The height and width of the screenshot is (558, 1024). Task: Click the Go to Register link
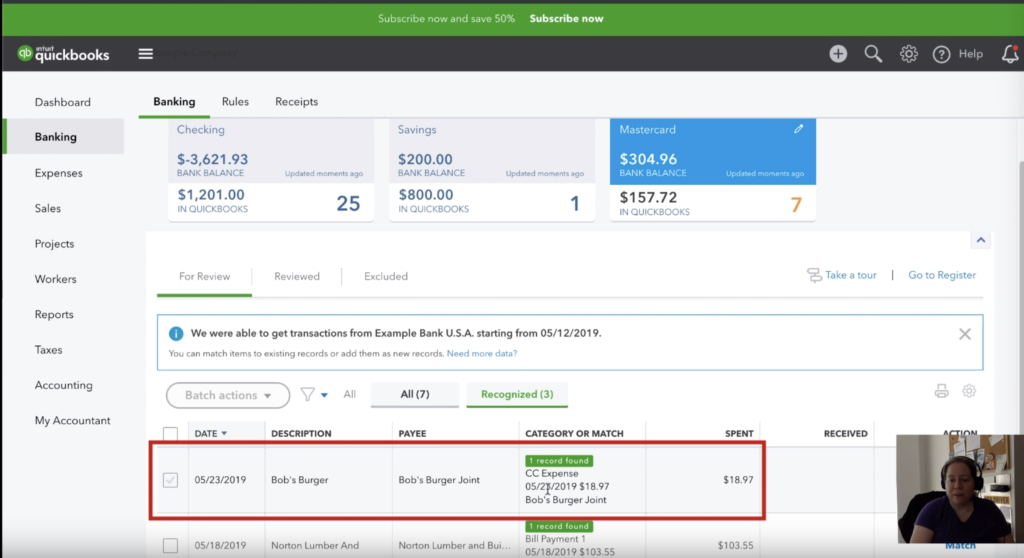pos(942,275)
